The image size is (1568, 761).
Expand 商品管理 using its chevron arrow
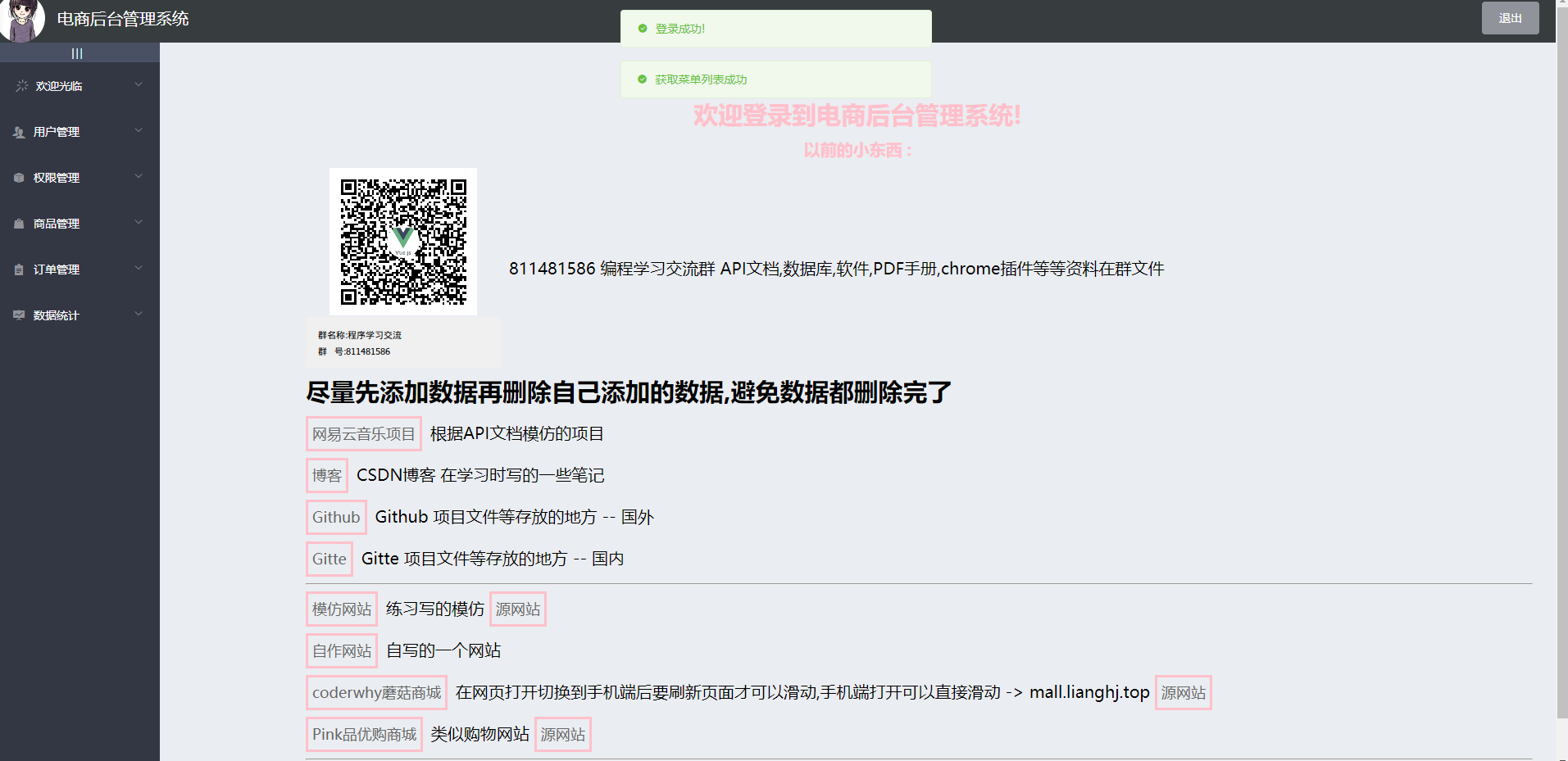(x=139, y=222)
